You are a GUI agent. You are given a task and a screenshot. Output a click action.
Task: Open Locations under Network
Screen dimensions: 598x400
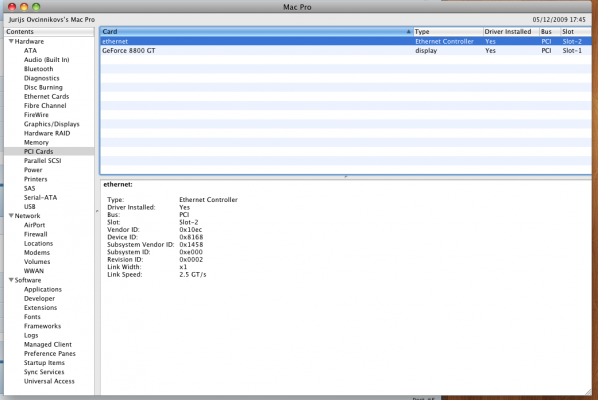click(x=38, y=243)
